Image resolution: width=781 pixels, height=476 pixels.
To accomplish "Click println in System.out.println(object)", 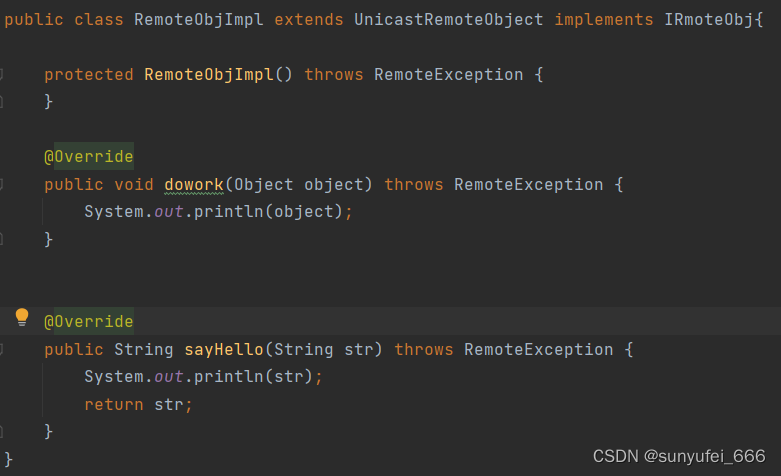I will tap(229, 212).
